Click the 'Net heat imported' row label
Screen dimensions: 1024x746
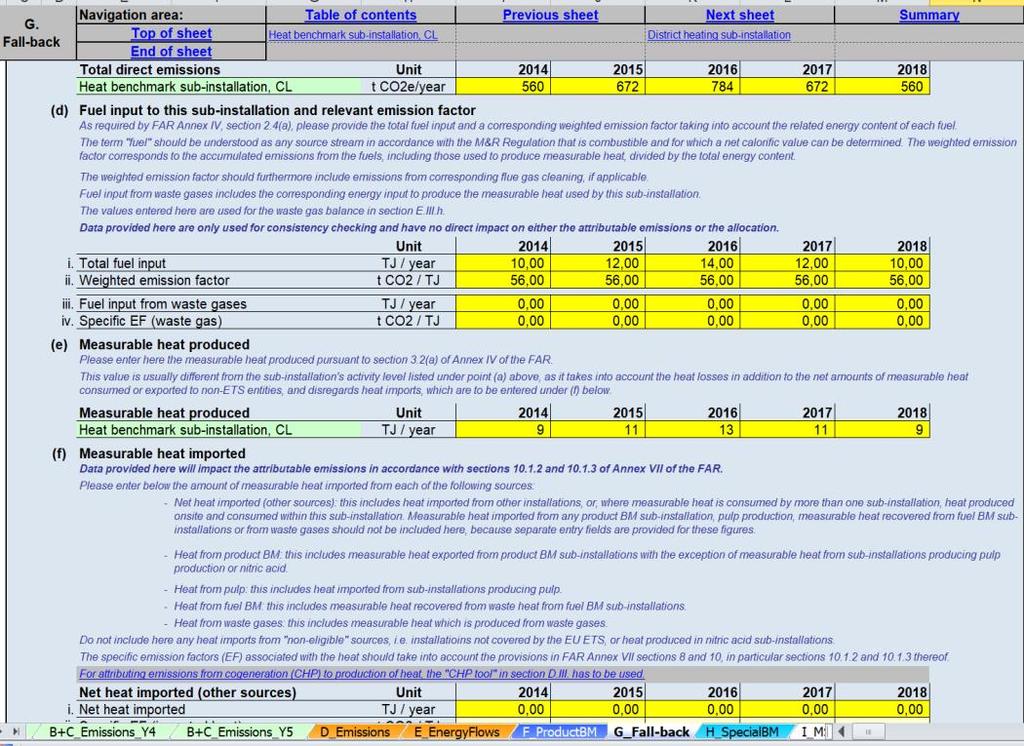point(132,709)
